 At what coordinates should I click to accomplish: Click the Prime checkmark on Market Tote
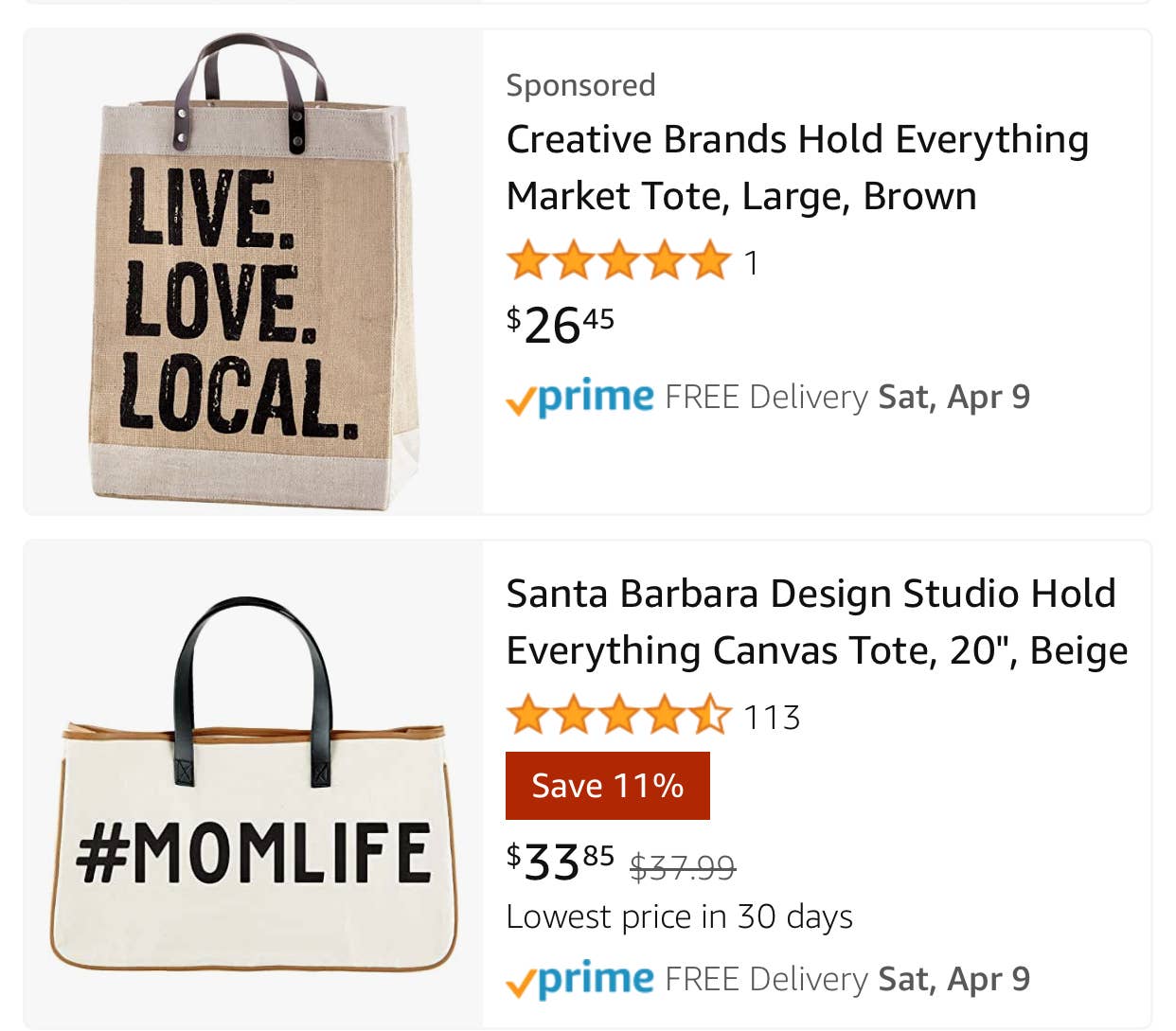520,402
